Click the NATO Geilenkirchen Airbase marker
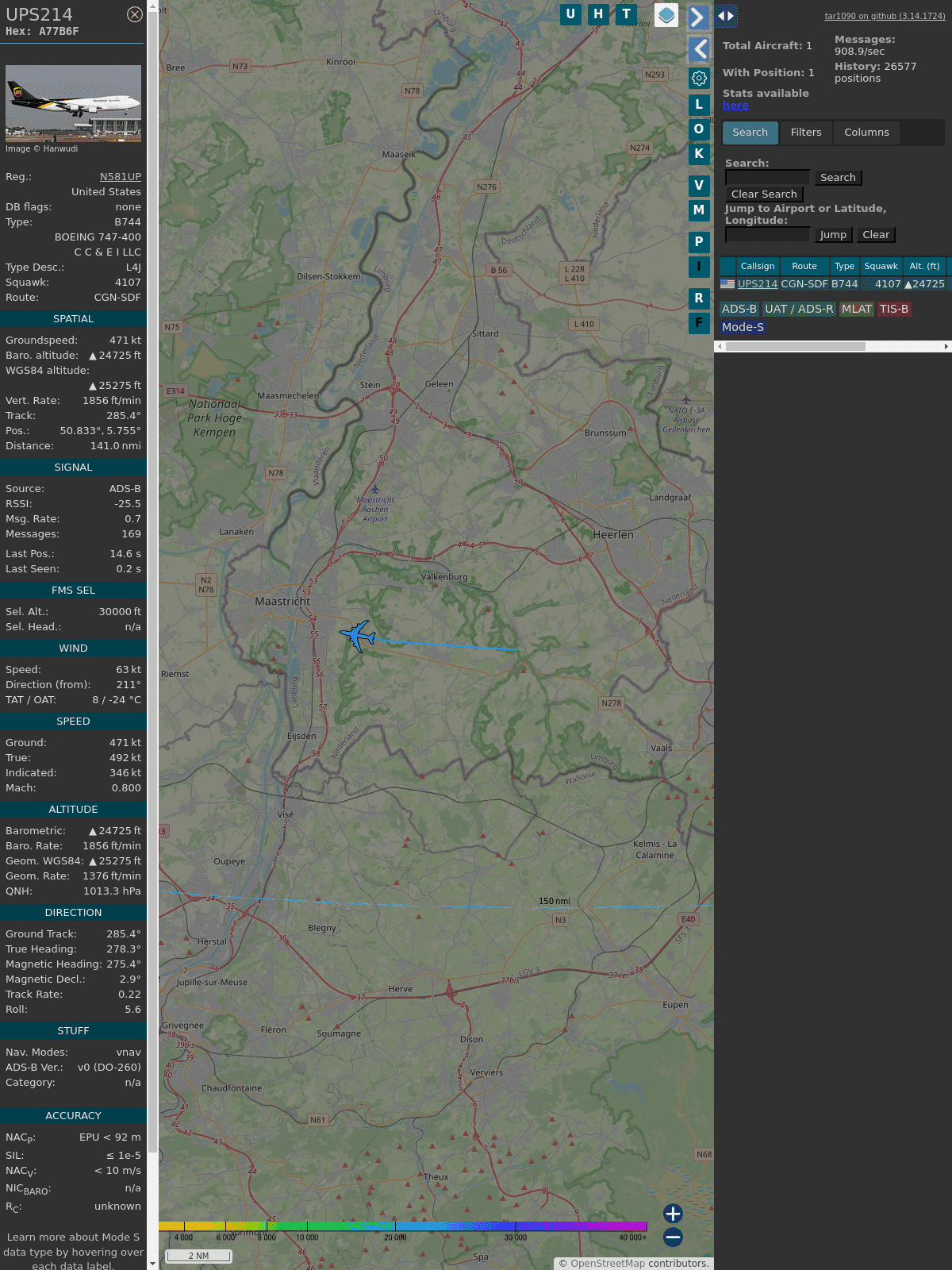The width and height of the screenshot is (952, 1270). [x=686, y=399]
